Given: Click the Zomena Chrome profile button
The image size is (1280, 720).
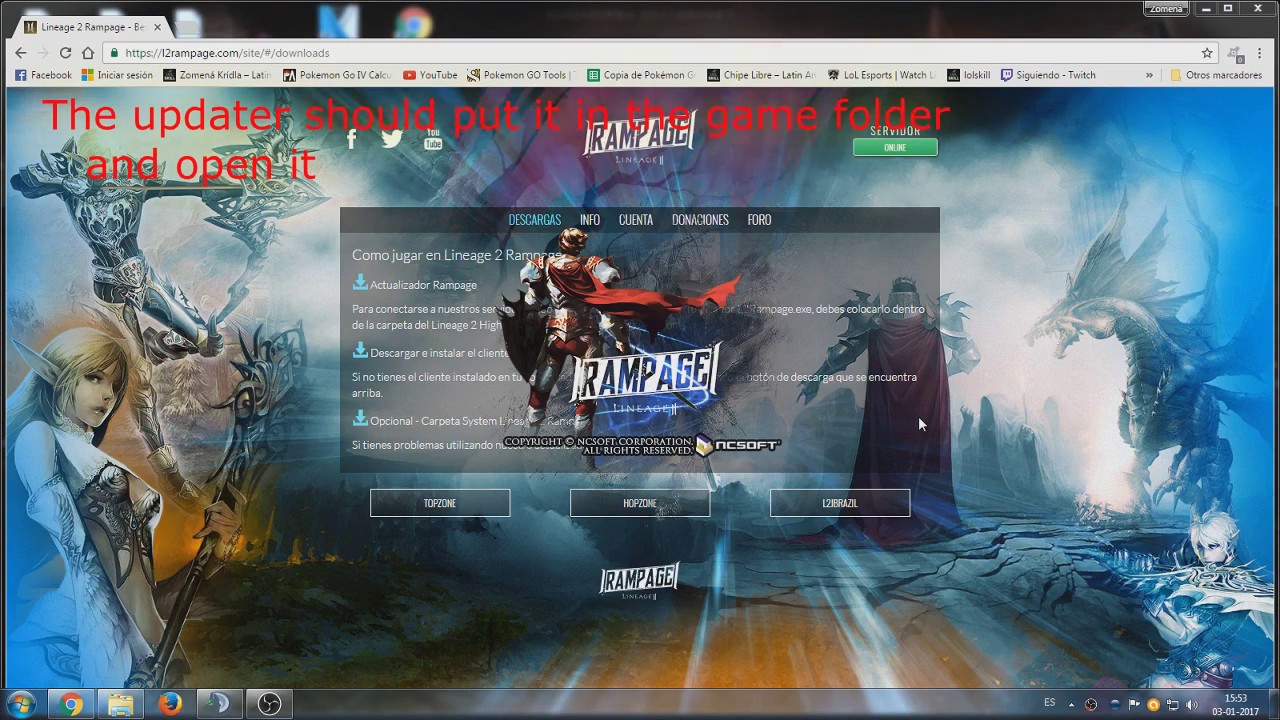Looking at the screenshot, I should point(1166,9).
